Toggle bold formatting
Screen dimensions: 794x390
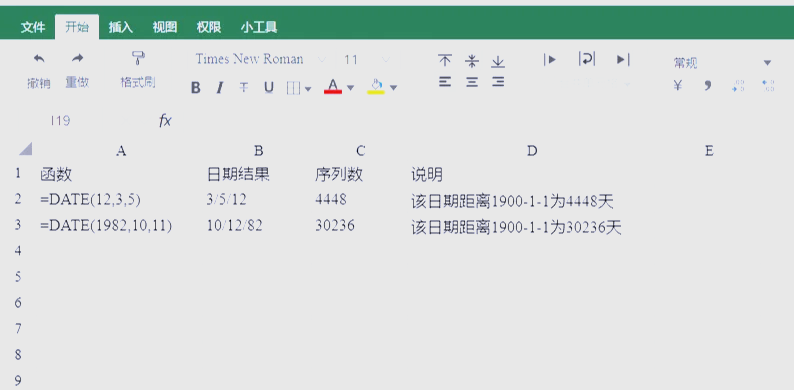tap(195, 88)
